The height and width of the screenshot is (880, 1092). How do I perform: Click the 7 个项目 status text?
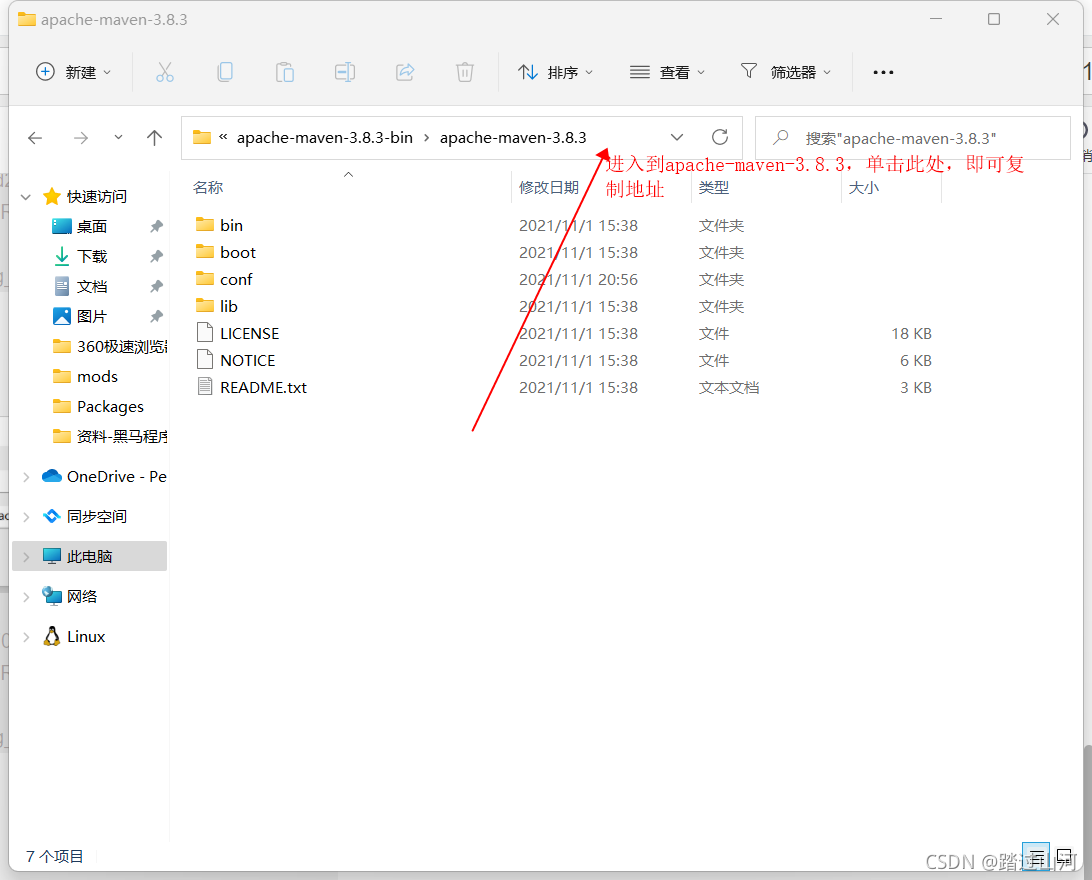[x=54, y=856]
